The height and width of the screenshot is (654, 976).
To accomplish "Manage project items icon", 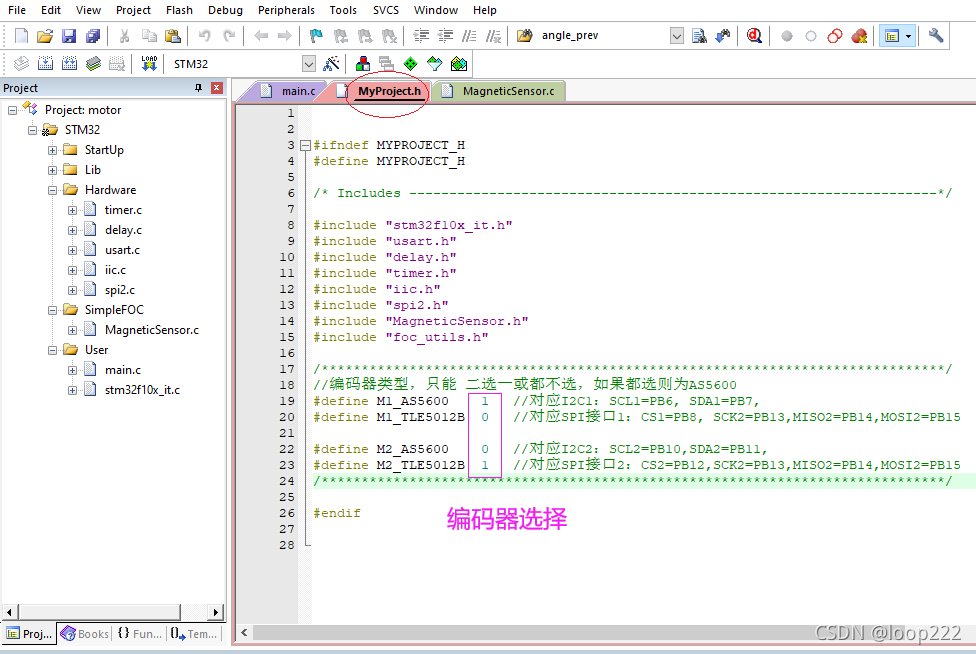I will coord(363,63).
